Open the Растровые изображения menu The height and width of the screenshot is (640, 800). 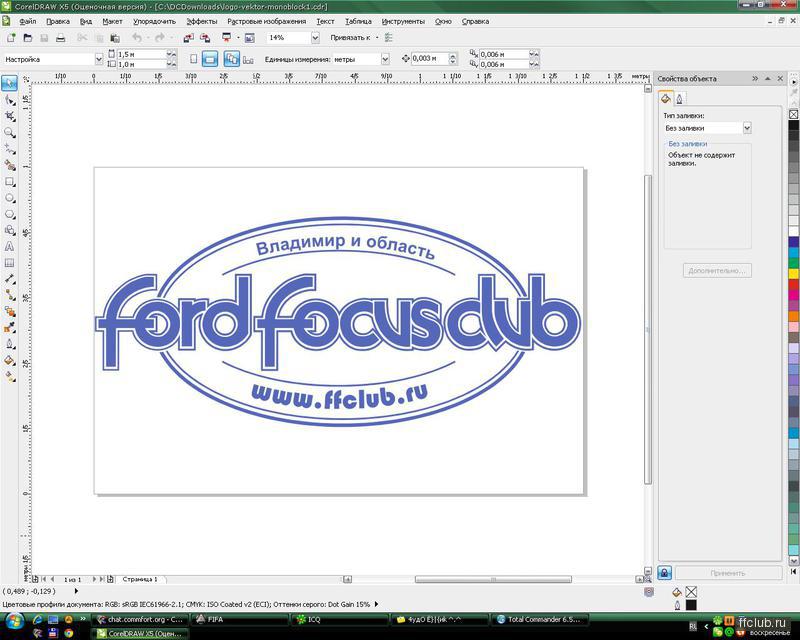tap(266, 21)
